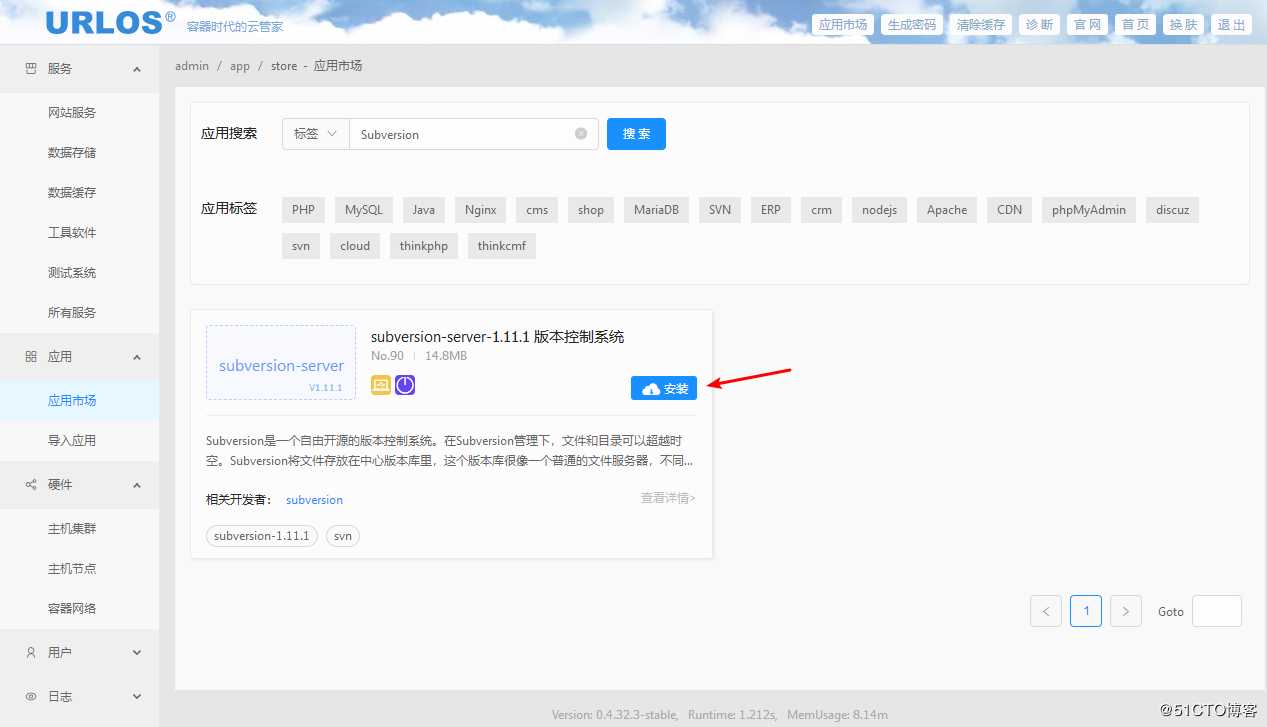Image resolution: width=1267 pixels, height=727 pixels.
Task: Filter by PHP tag
Action: [303, 210]
